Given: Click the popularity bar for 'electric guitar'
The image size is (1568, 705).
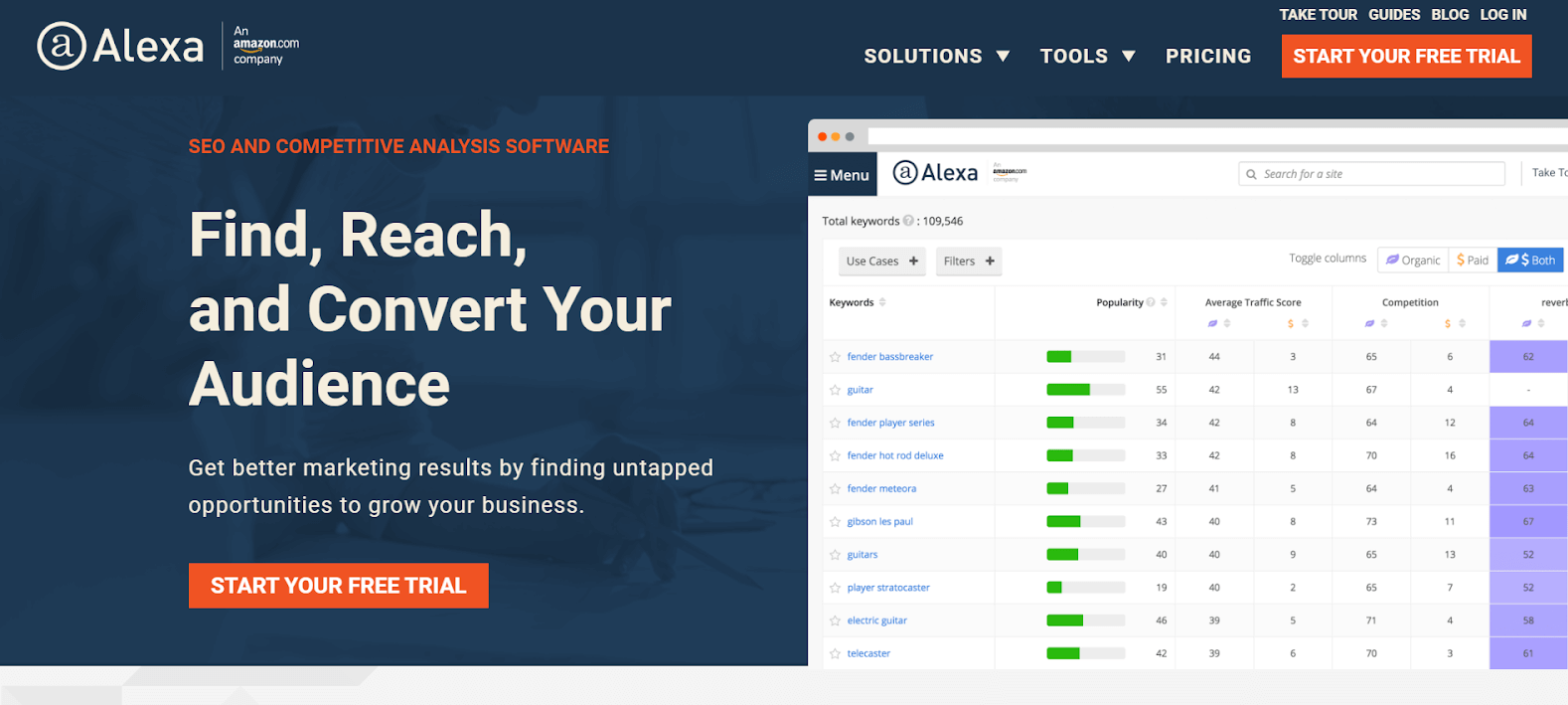Looking at the screenshot, I should tap(1086, 620).
